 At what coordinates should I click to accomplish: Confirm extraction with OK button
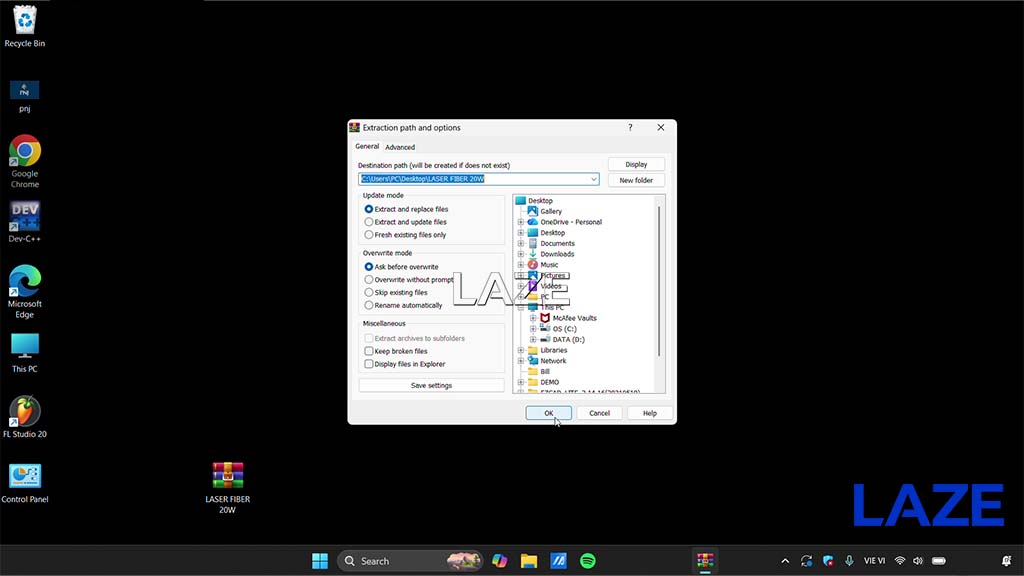pyautogui.click(x=549, y=413)
